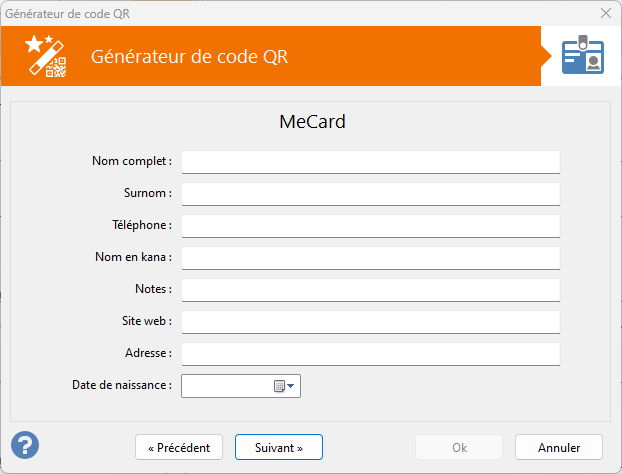Focus the Surnom text field

(x=371, y=194)
